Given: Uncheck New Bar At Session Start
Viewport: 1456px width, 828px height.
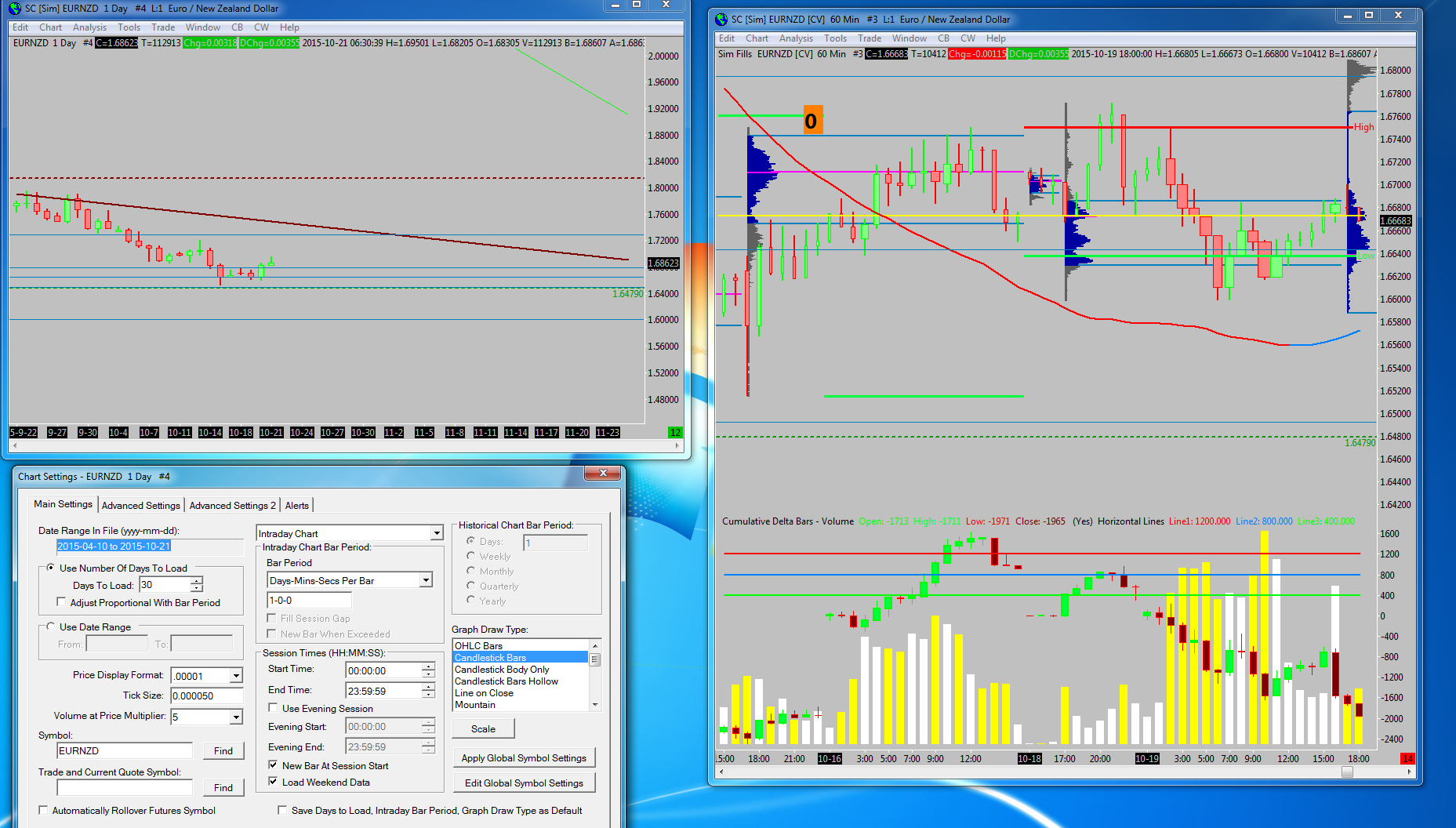Looking at the screenshot, I should (273, 765).
